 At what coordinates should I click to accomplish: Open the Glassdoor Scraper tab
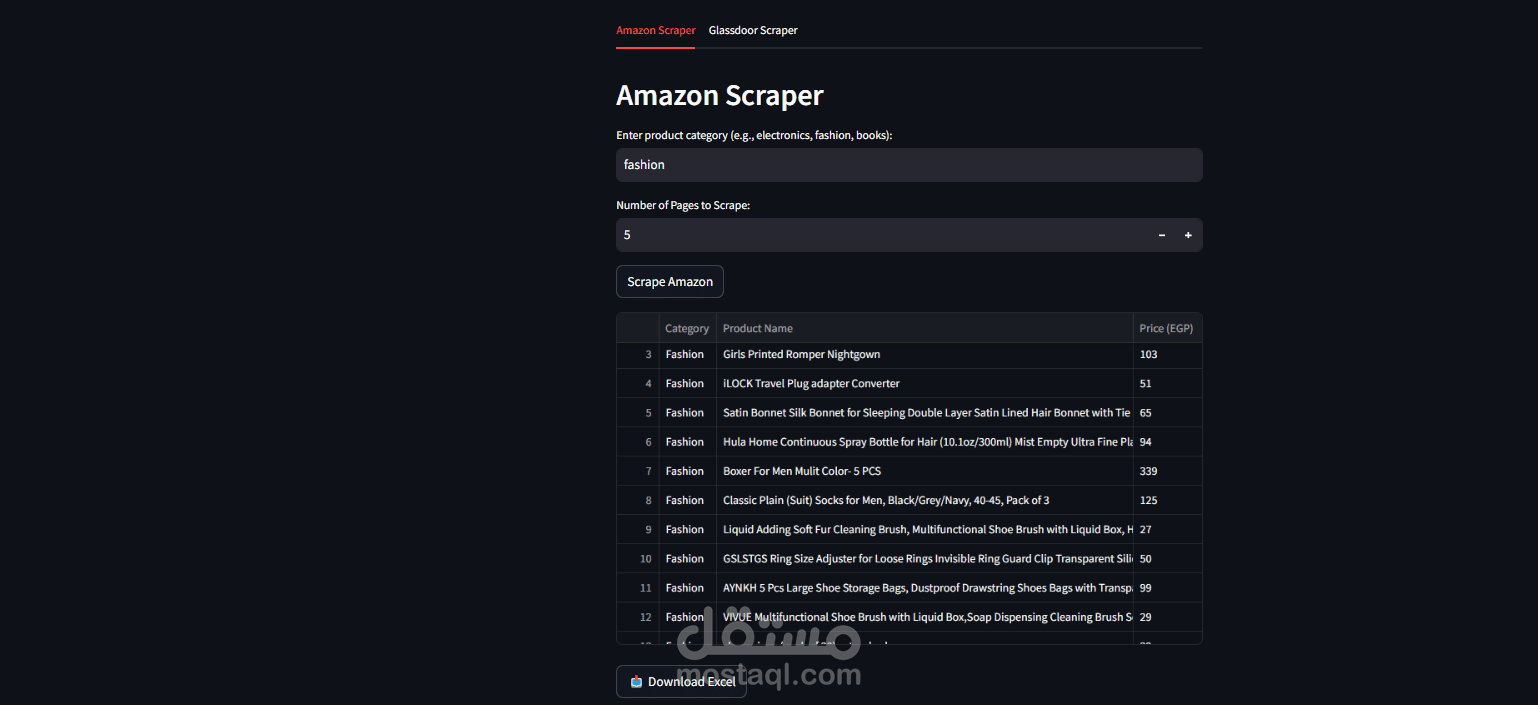753,30
